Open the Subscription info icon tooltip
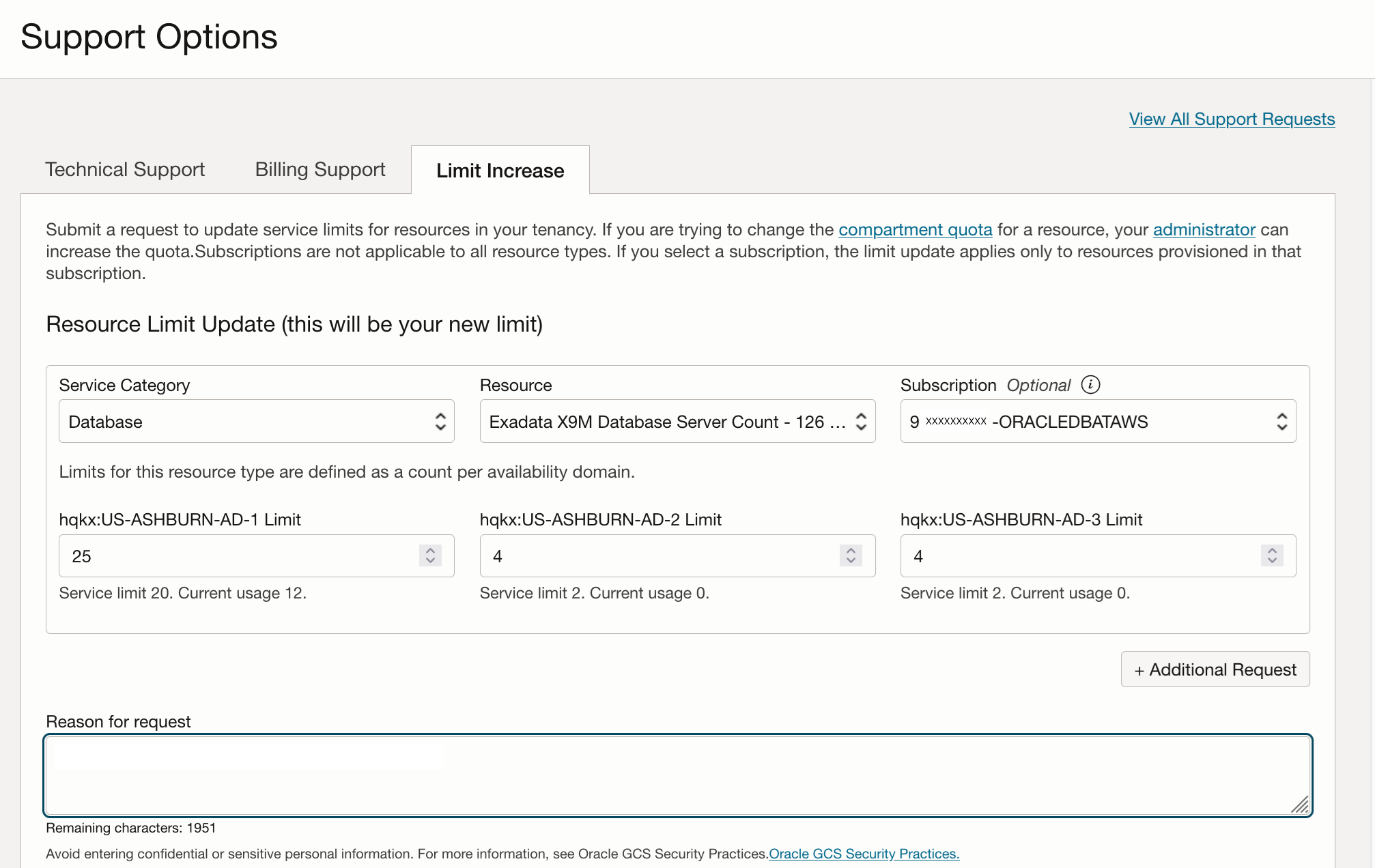 pos(1091,385)
